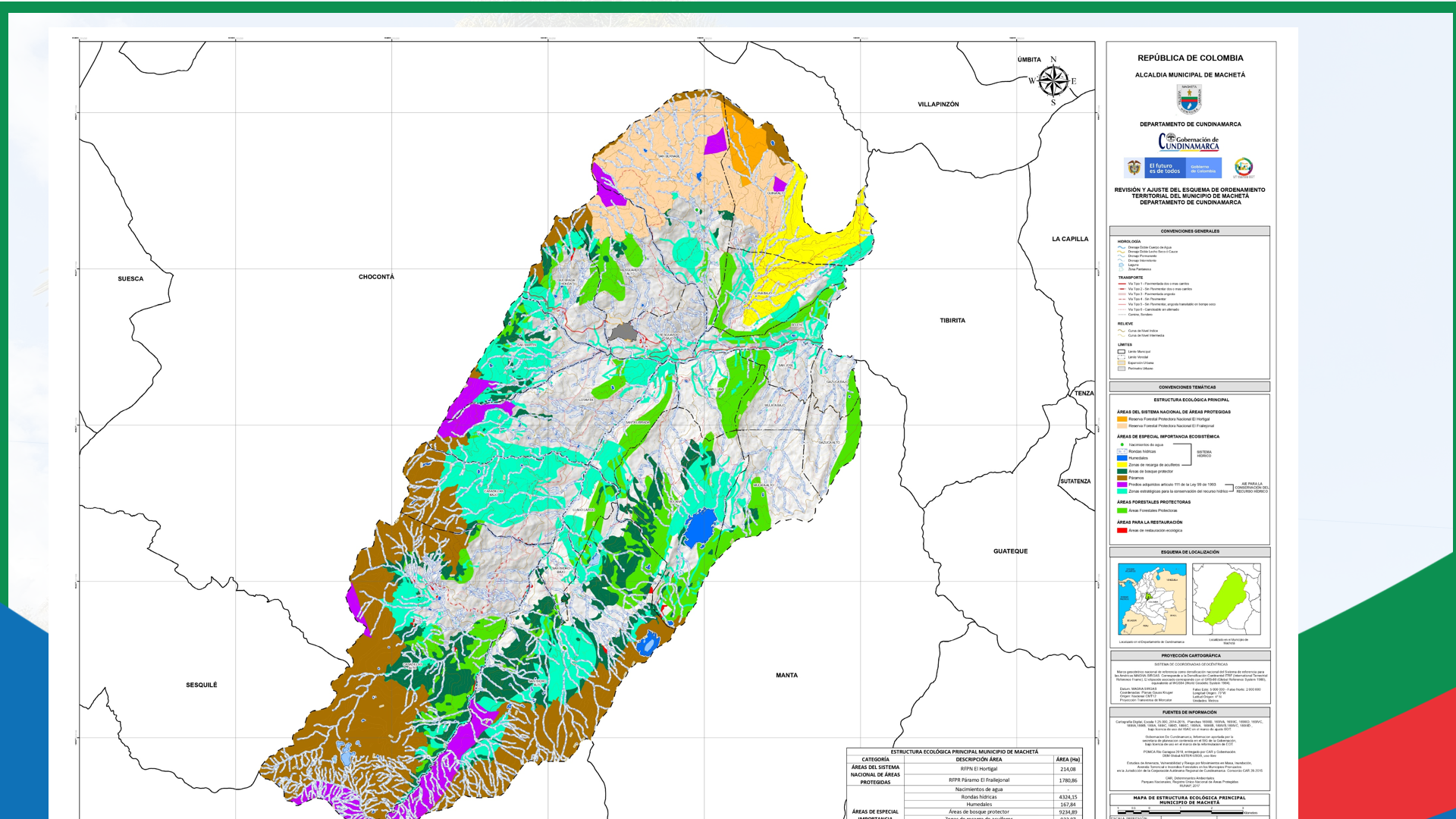
Task: Click the Gobernación de Cundinamarca logo
Action: tap(1189, 142)
